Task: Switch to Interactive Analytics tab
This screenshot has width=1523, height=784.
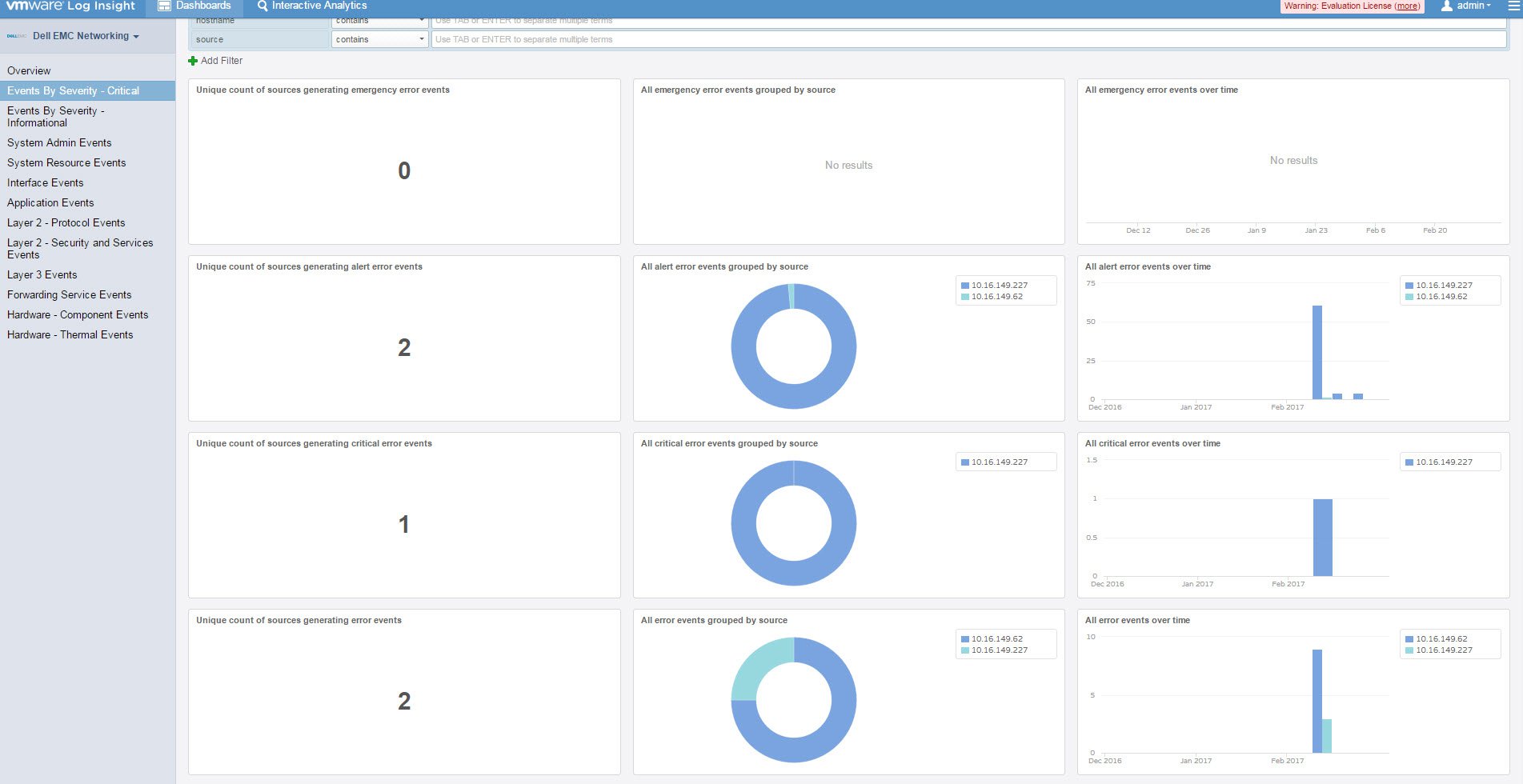Action: pyautogui.click(x=318, y=6)
